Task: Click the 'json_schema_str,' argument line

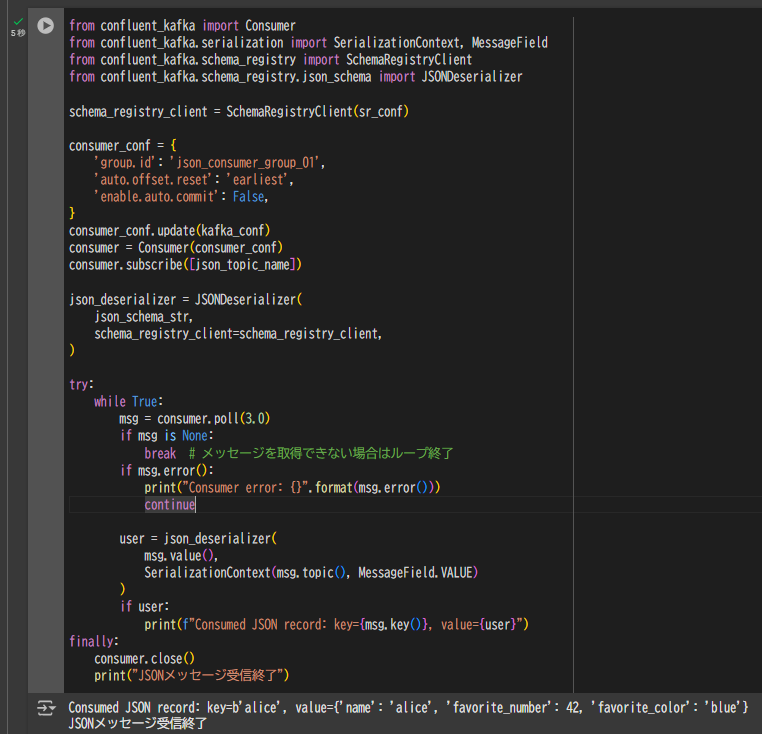Action: [144, 316]
